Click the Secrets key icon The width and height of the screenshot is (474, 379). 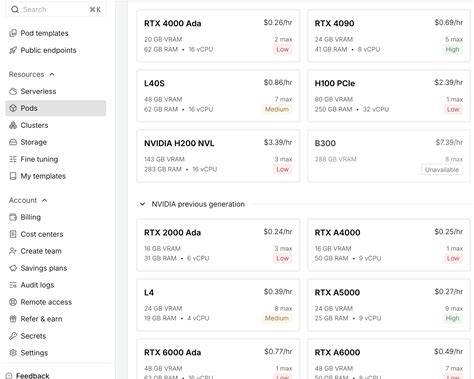[x=13, y=336]
